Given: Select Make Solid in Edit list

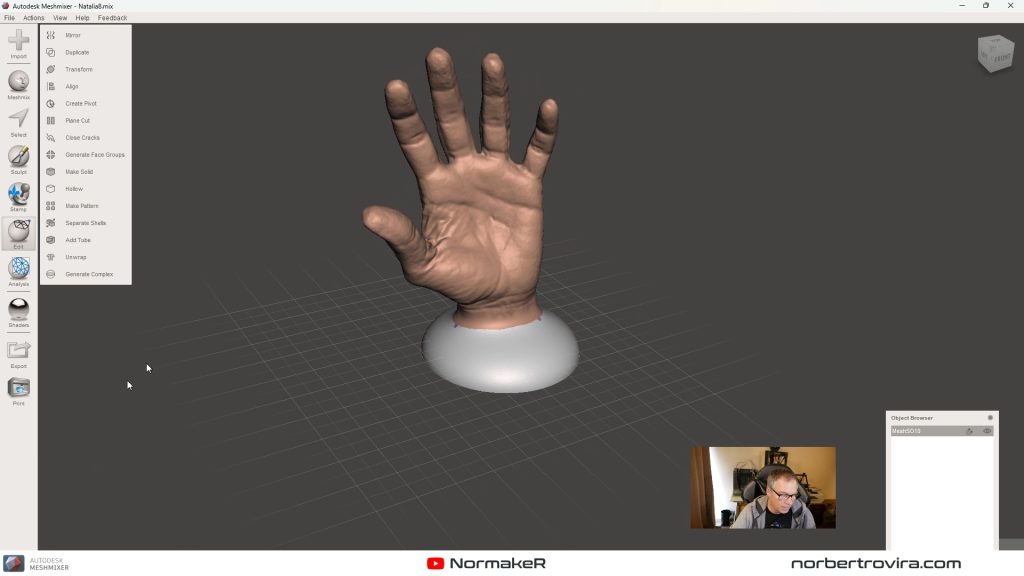Looking at the screenshot, I should click(79, 172).
